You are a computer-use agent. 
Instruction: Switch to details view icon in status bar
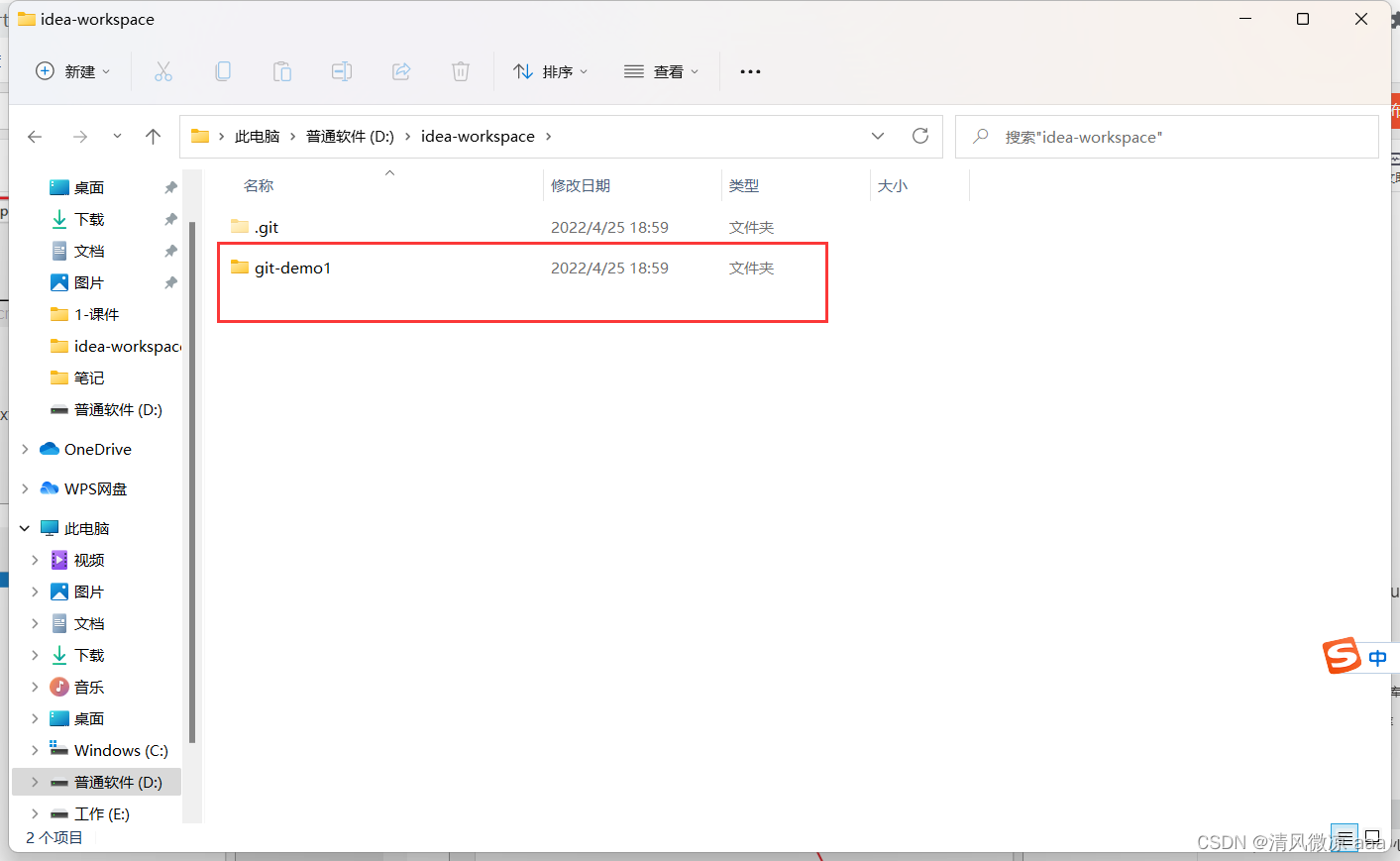(x=1345, y=837)
